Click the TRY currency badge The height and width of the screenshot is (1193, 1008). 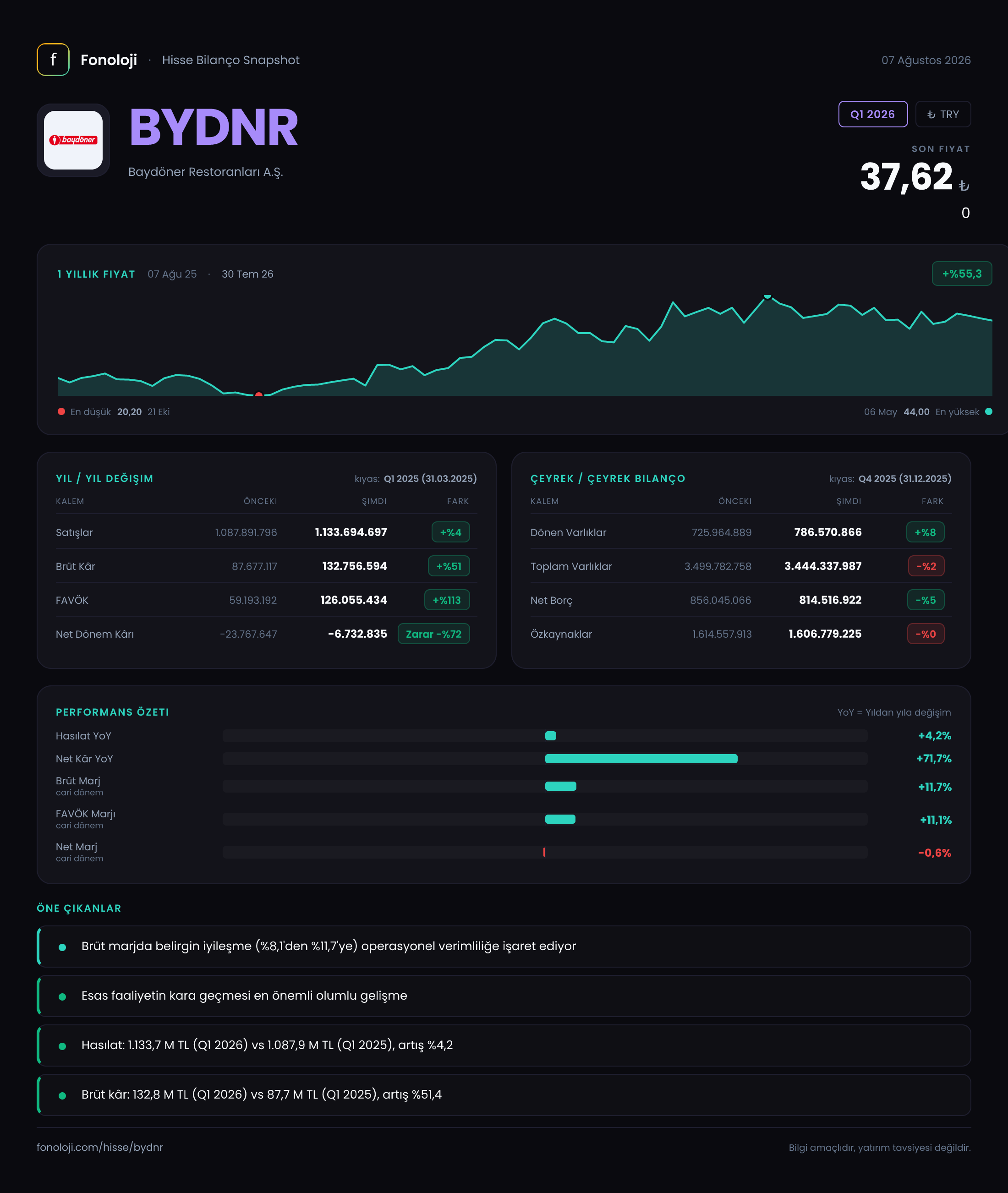pyautogui.click(x=943, y=114)
